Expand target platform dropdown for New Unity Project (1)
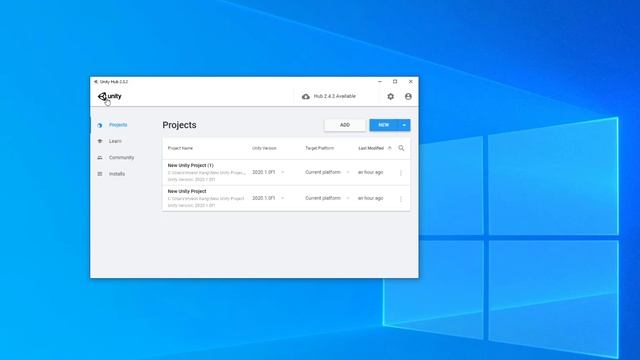Viewport: 640px width, 360px height. [348, 172]
